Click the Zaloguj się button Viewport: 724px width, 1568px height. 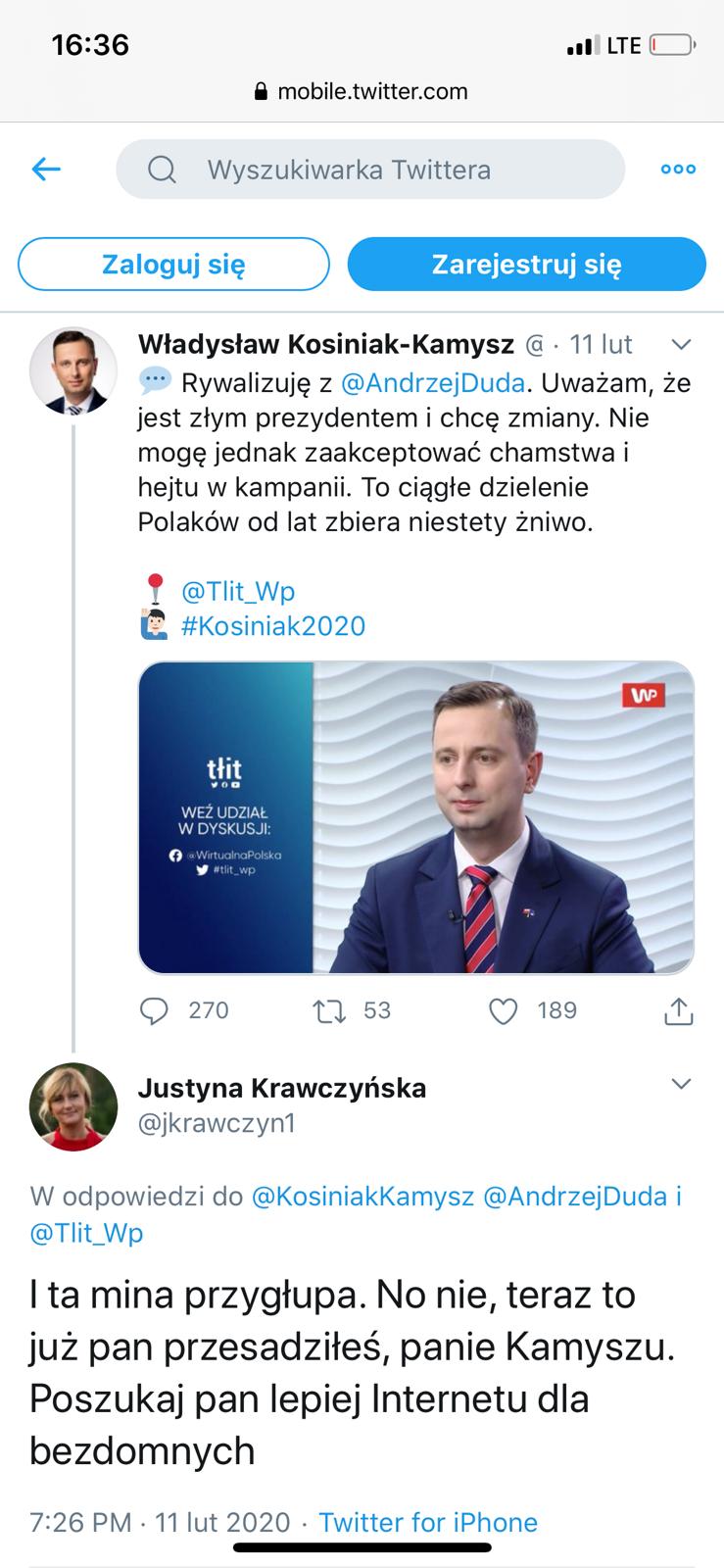coord(173,265)
